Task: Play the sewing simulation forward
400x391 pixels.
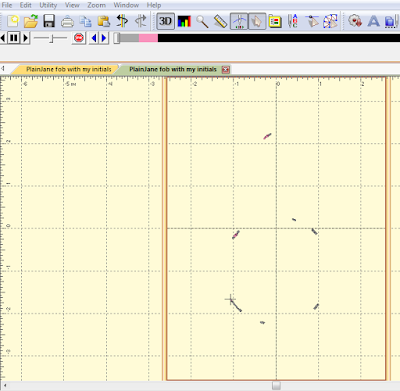Action: pyautogui.click(x=25, y=38)
